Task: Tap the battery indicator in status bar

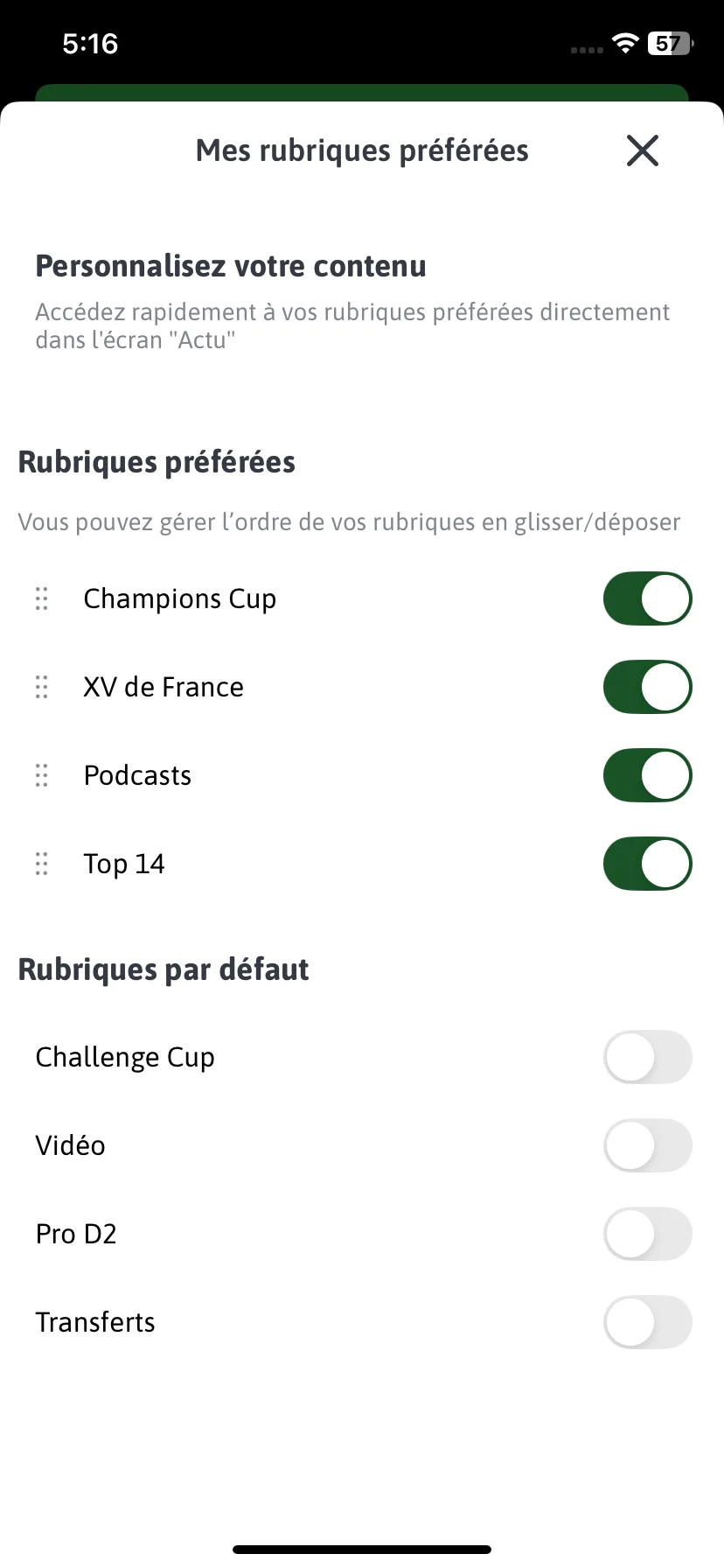Action: tap(670, 44)
